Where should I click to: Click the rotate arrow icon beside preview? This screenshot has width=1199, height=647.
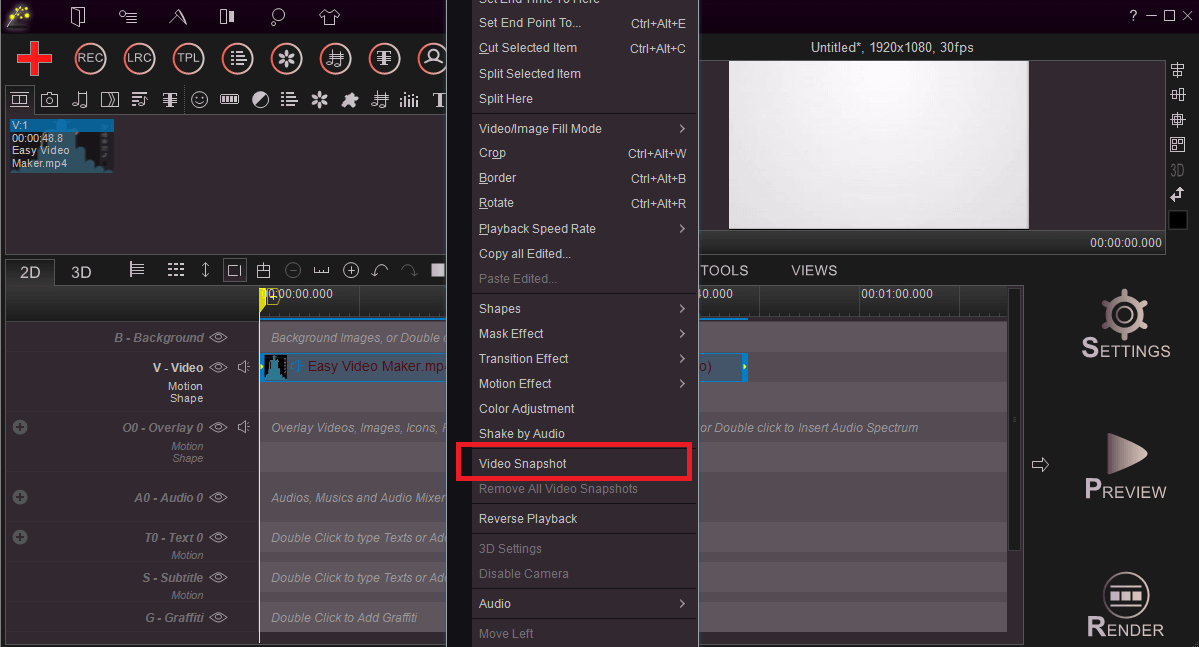pos(1177,194)
